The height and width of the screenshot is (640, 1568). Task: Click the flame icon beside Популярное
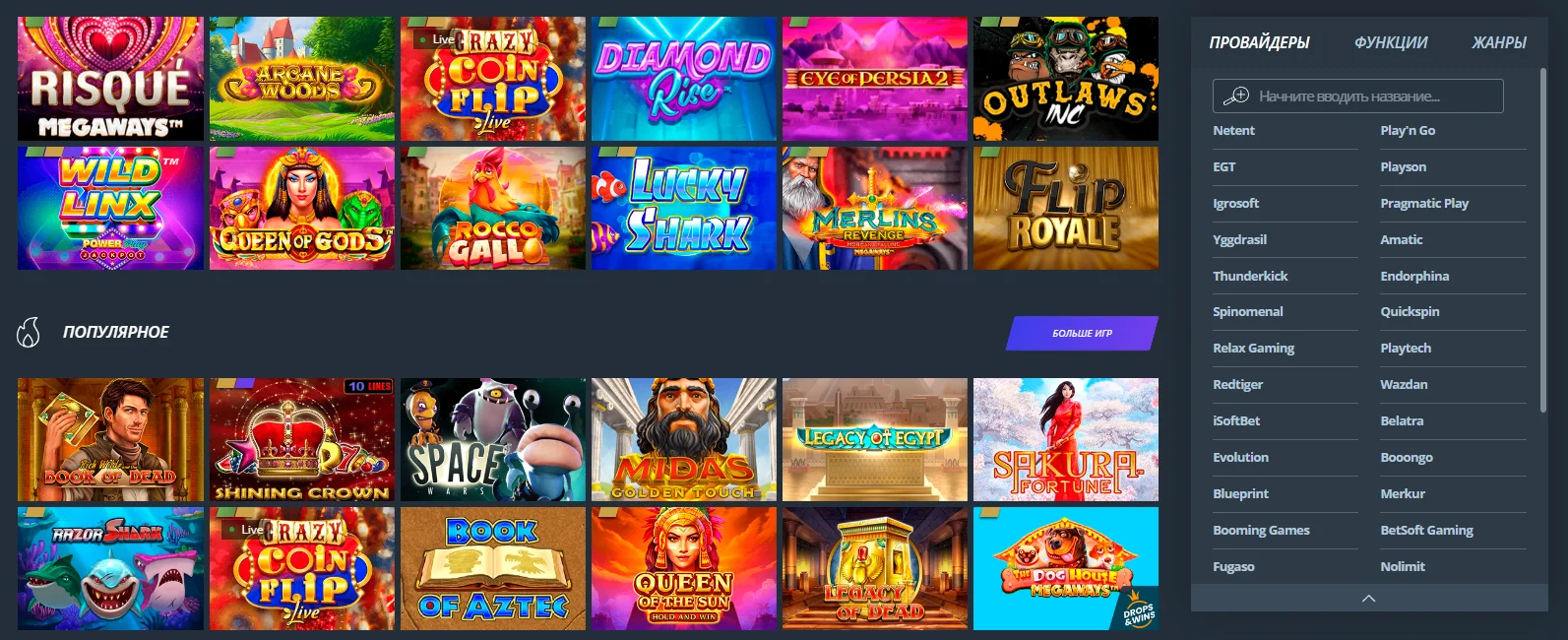click(x=29, y=333)
